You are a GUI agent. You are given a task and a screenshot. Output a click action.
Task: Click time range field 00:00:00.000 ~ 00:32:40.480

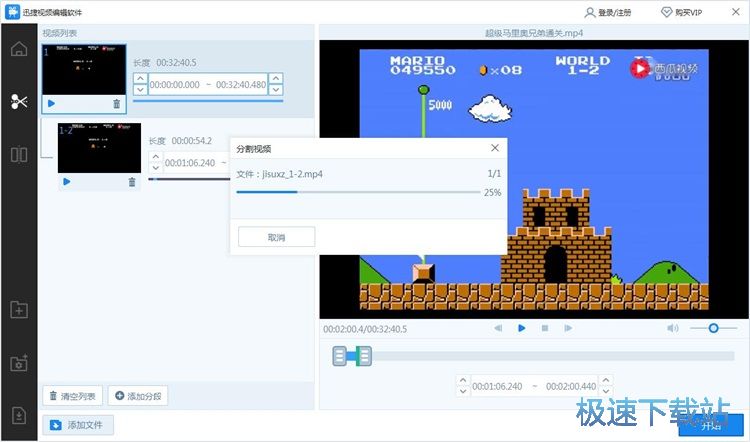(208, 84)
